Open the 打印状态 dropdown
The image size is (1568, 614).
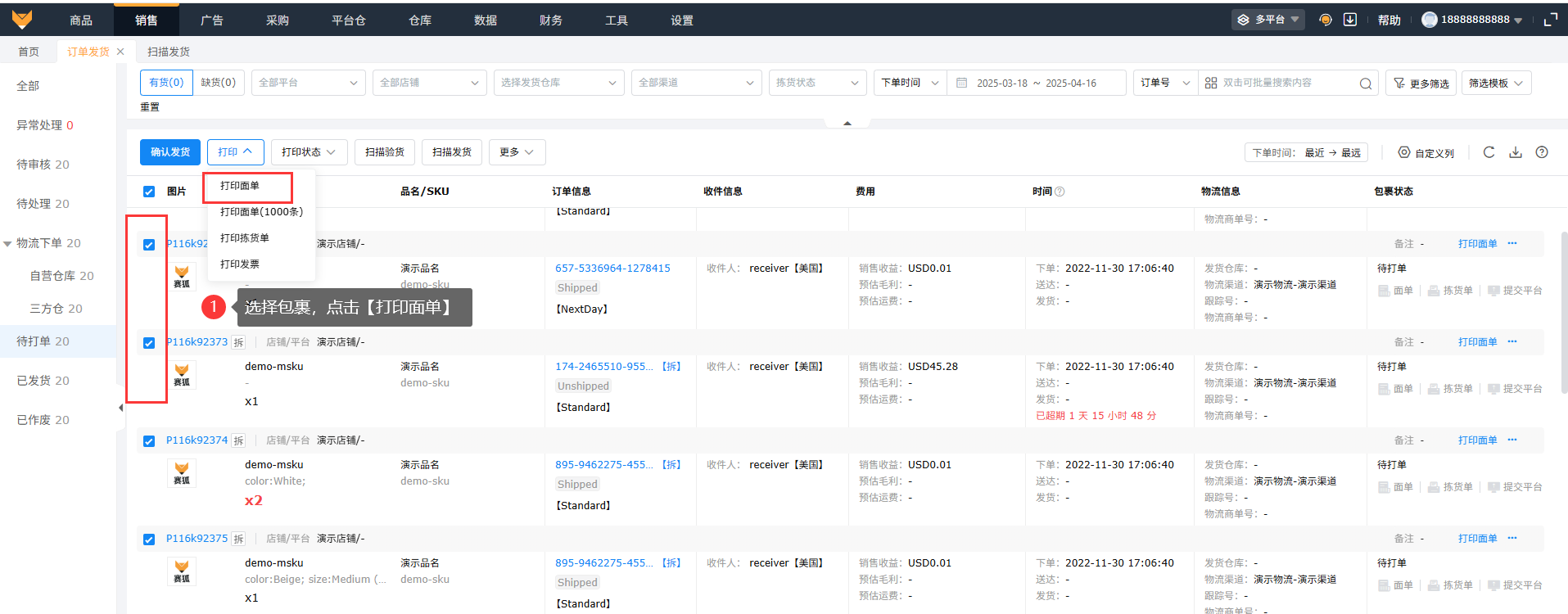[309, 152]
